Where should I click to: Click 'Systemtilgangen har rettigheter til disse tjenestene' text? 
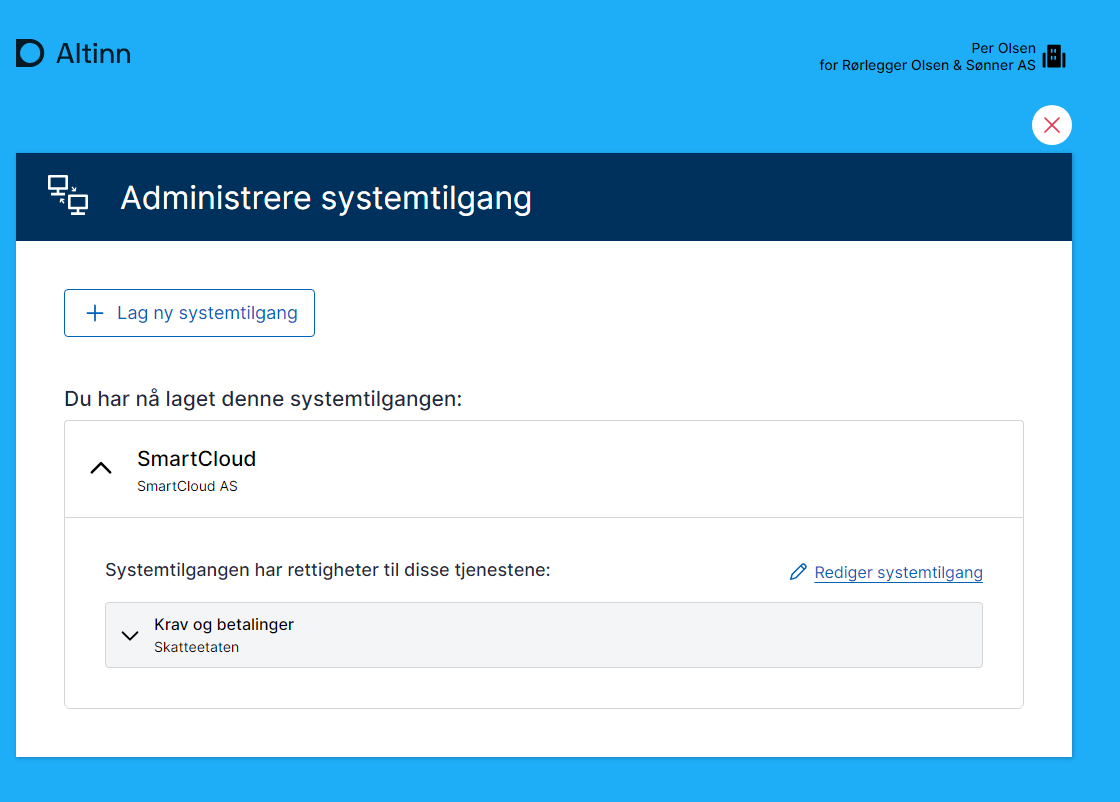pos(328,570)
